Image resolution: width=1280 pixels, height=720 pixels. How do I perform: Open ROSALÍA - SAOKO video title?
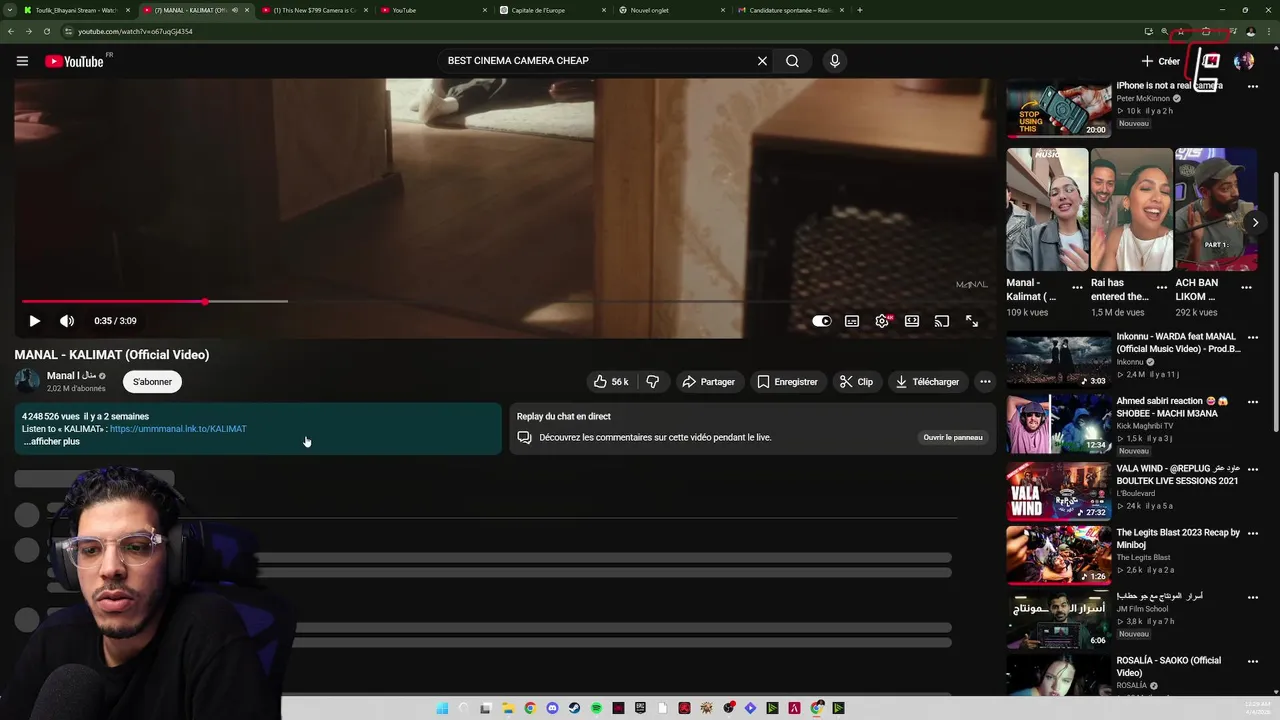[1168, 667]
